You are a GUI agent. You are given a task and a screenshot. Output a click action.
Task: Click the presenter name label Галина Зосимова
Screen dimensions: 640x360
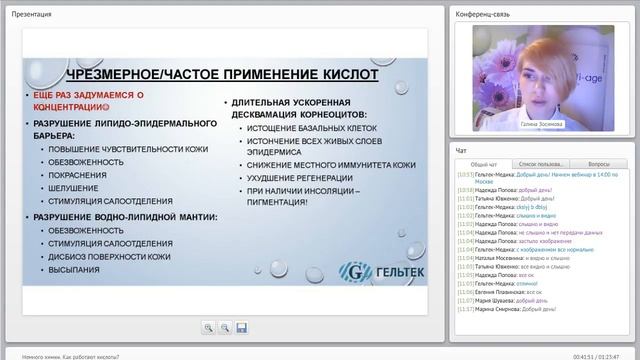click(542, 124)
